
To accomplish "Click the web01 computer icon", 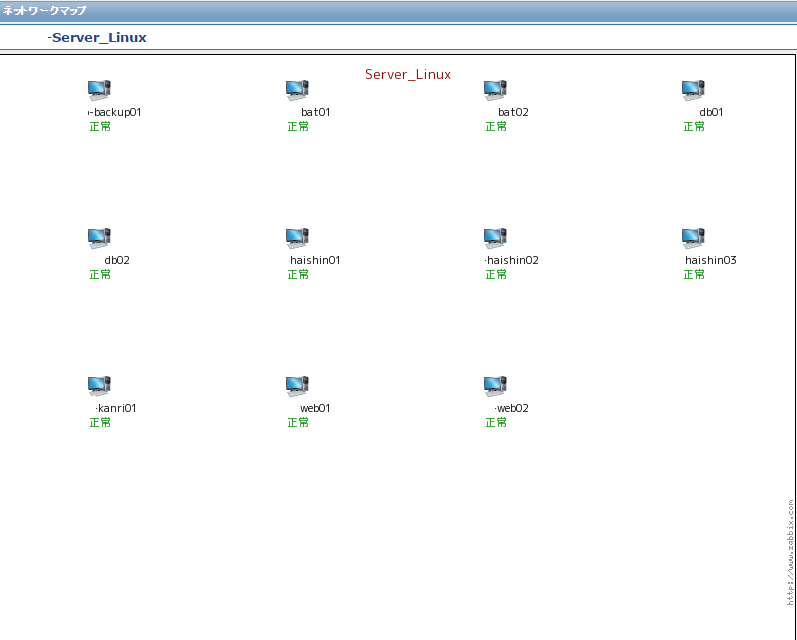I will tap(297, 386).
